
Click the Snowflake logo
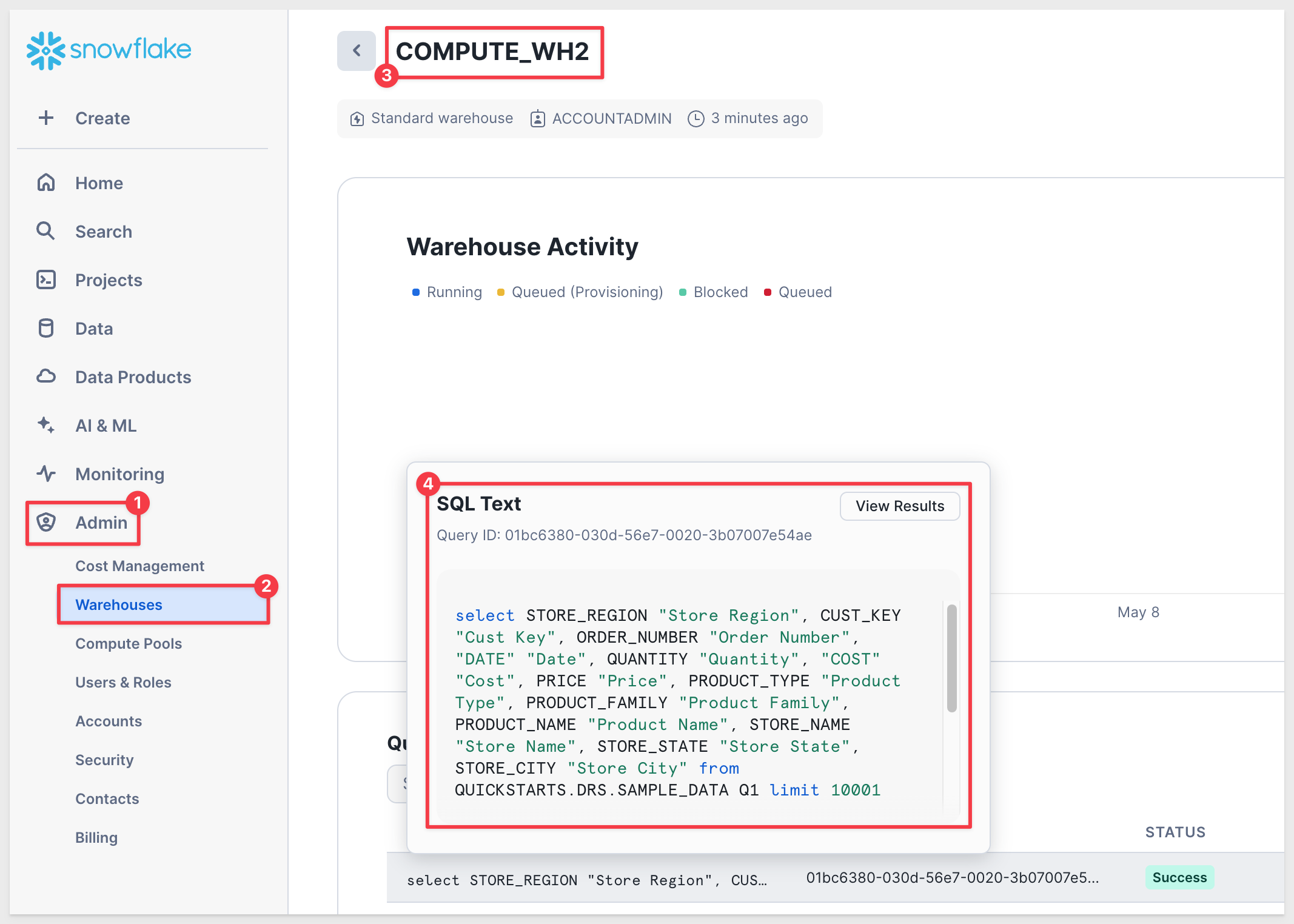coord(109,50)
